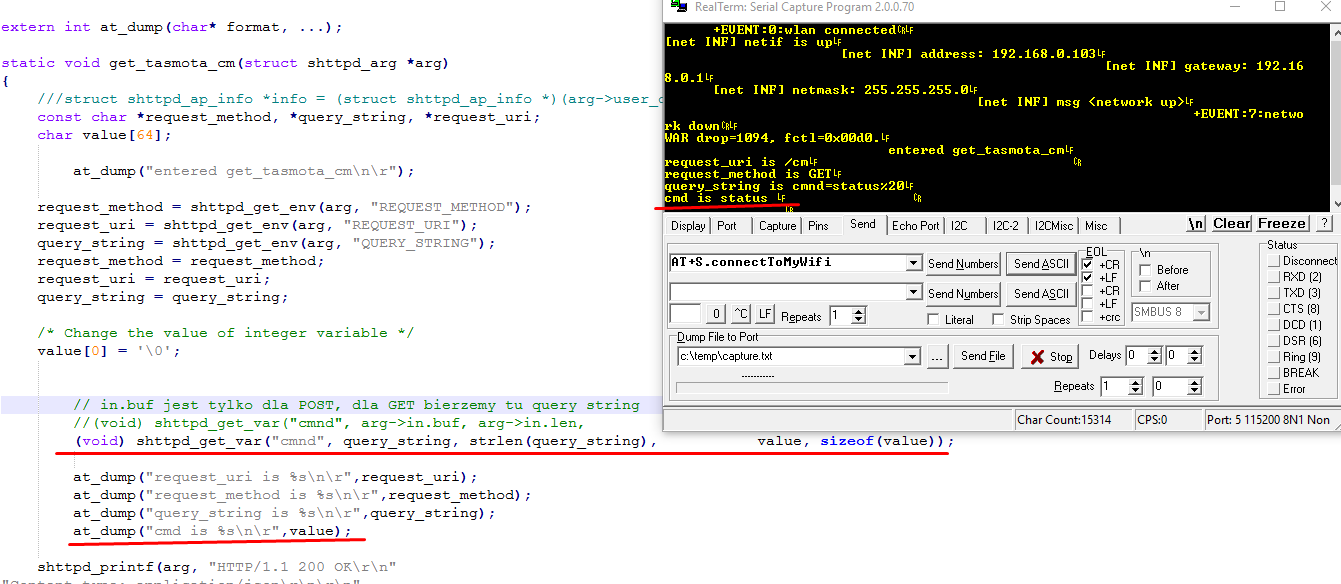Viewport: 1341px width, 584px height.
Task: Click the \n display toggle icon
Action: tap(1197, 223)
